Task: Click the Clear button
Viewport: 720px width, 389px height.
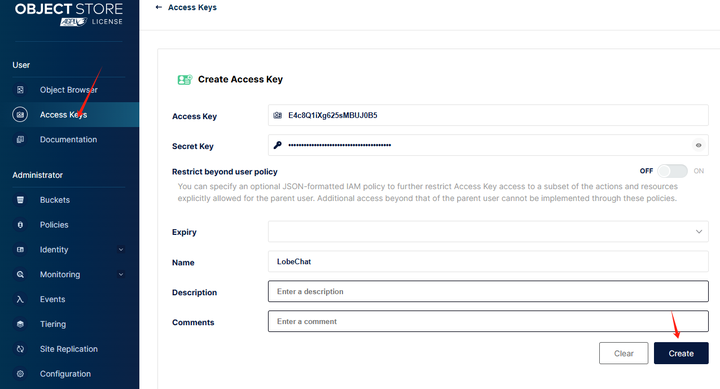Action: coord(624,353)
